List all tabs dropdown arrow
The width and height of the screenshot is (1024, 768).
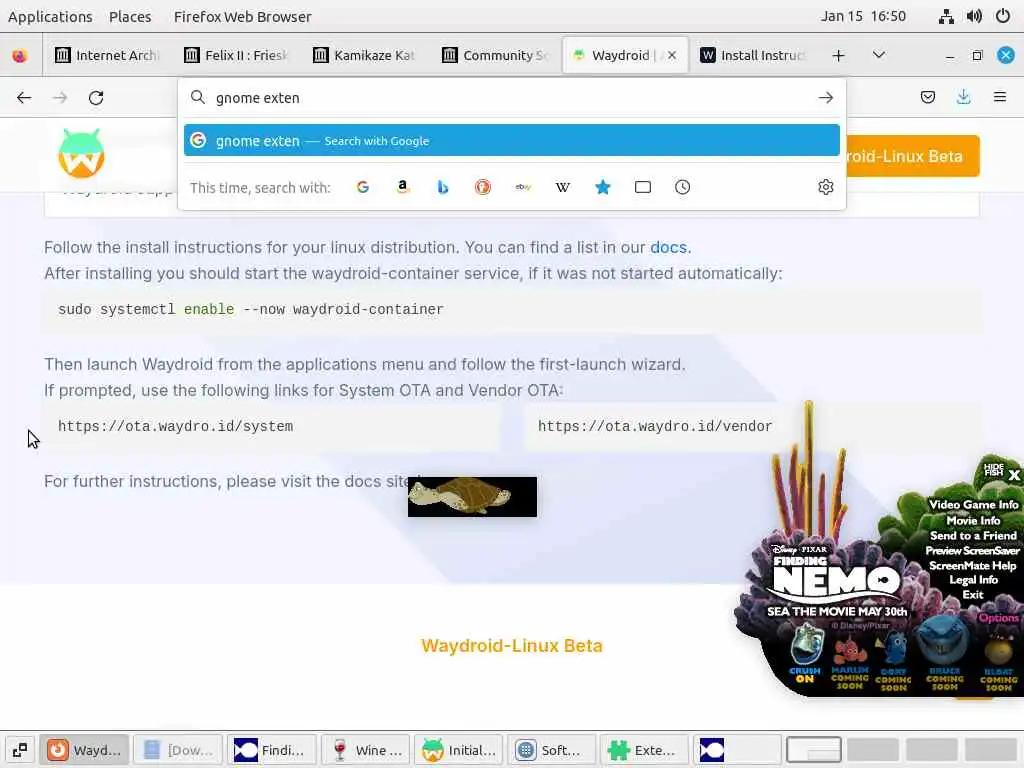click(x=879, y=55)
